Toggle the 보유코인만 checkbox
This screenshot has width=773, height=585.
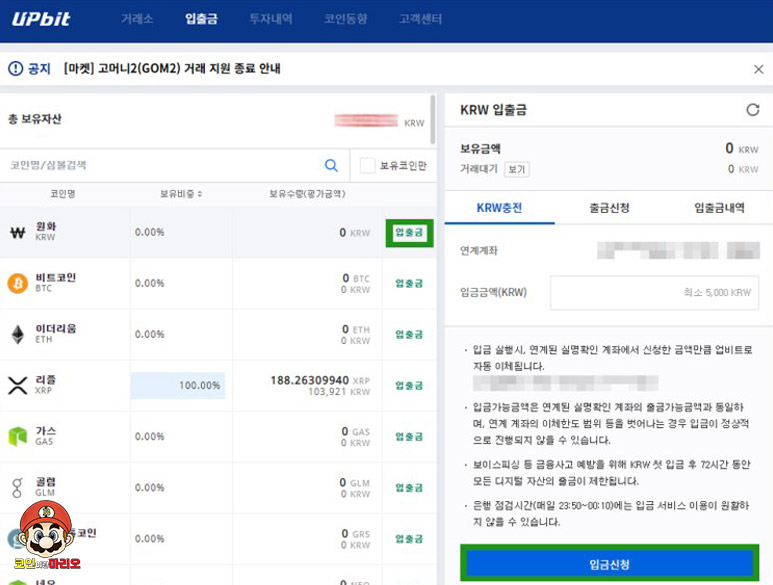click(367, 166)
